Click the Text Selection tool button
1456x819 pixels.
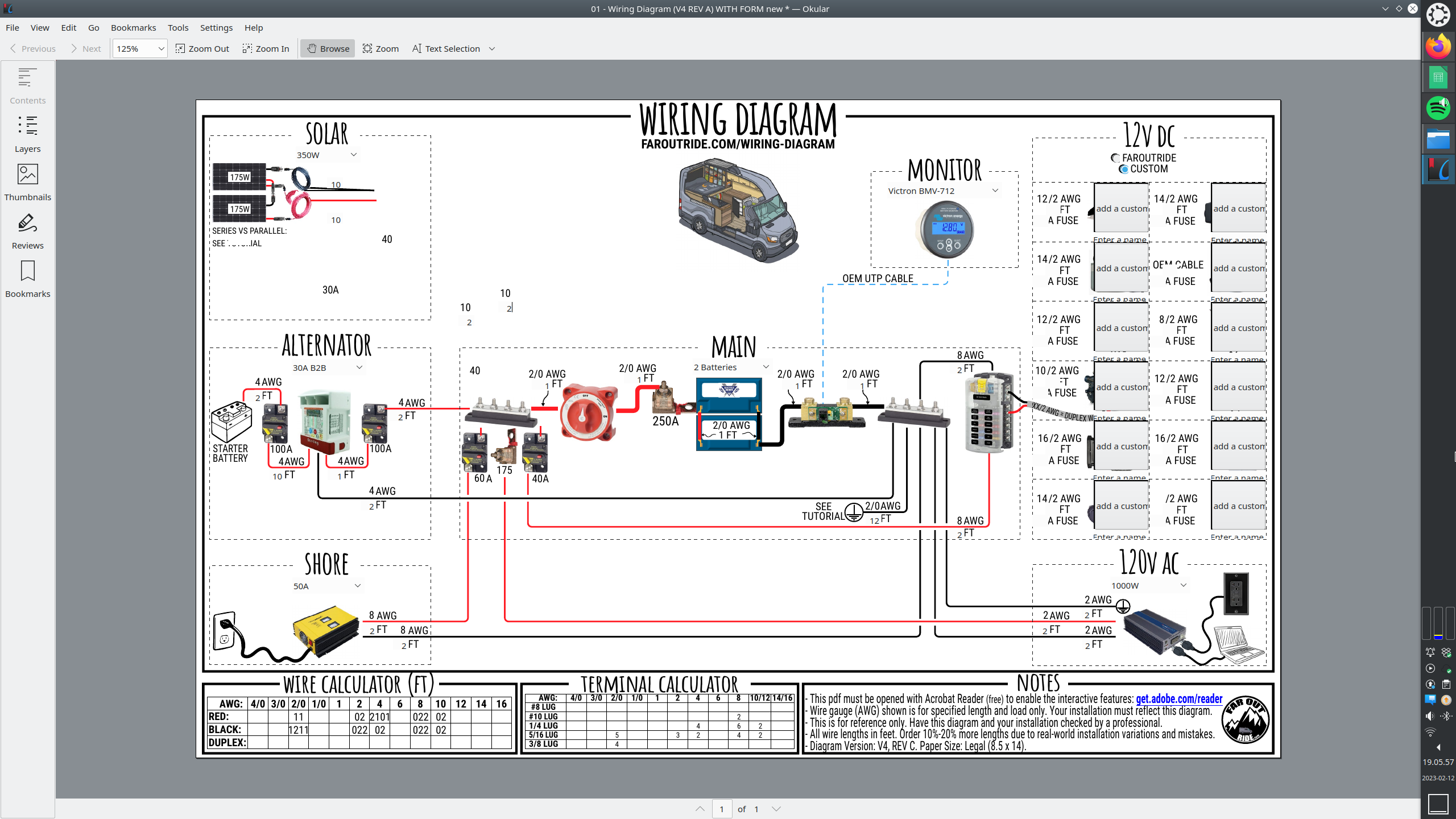446,48
